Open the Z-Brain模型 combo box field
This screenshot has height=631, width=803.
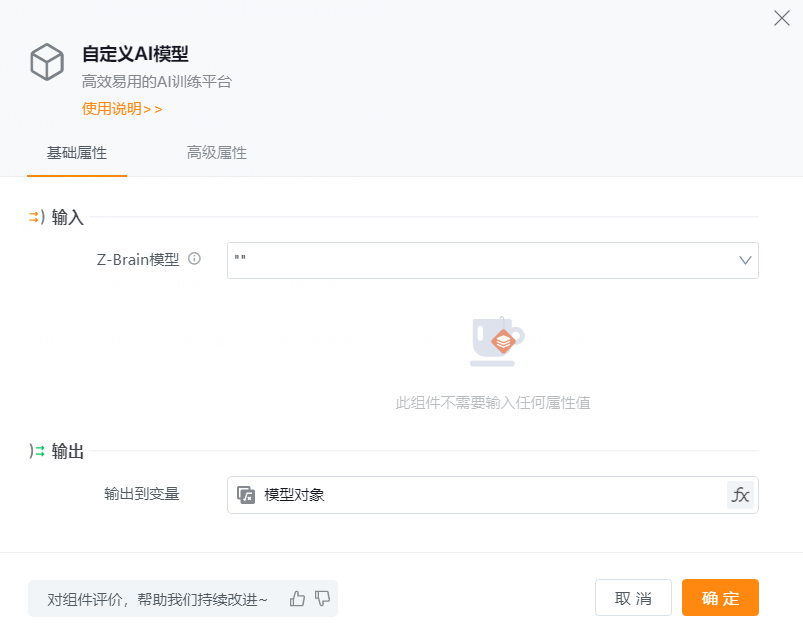pos(480,260)
